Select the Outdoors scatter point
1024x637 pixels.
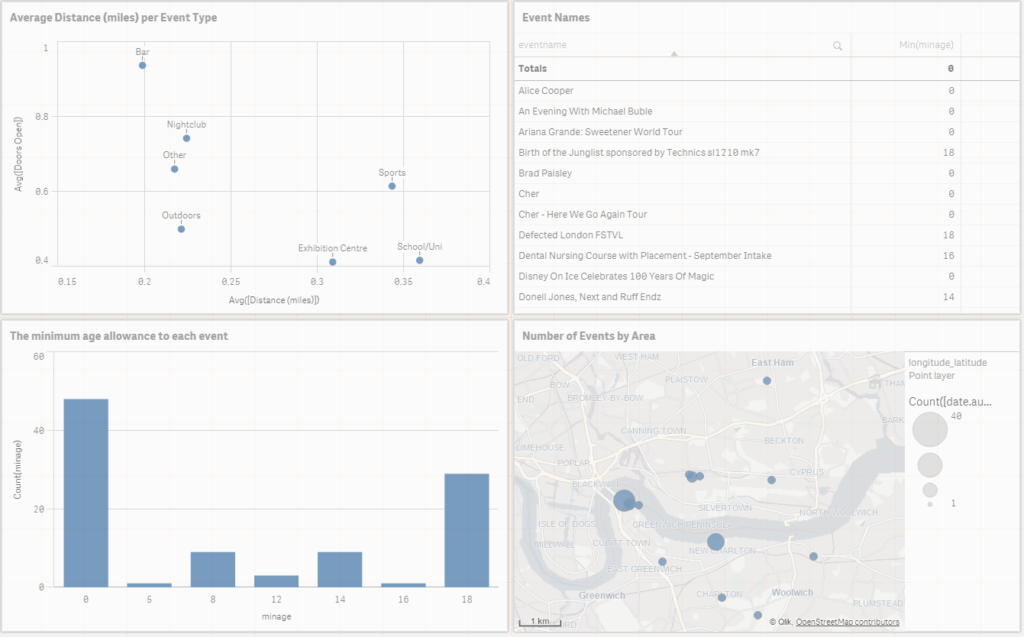(182, 229)
